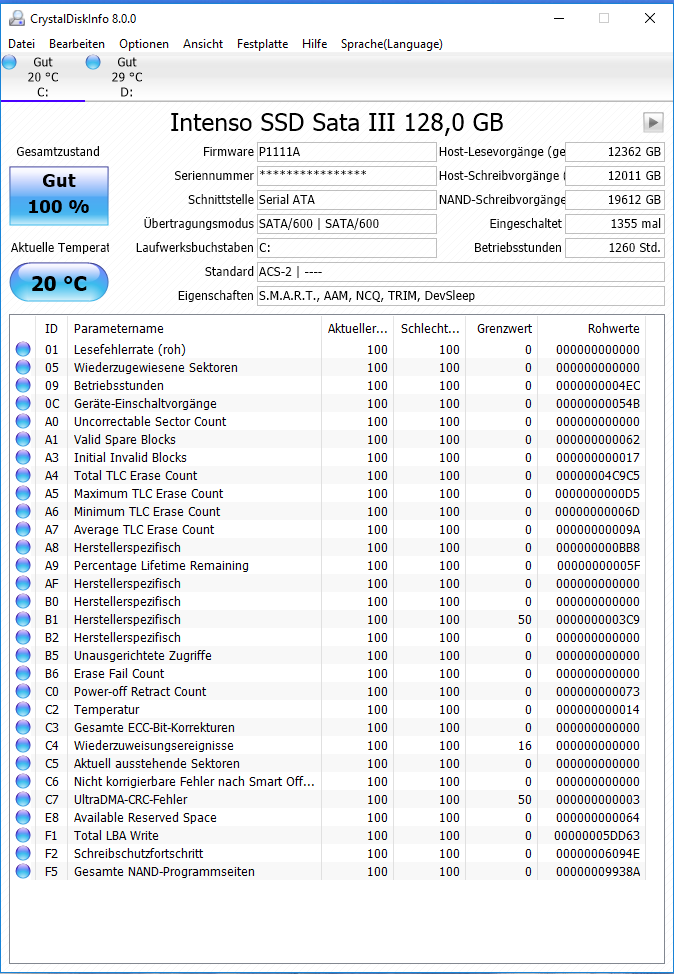Open the Festplatte menu
This screenshot has height=974, width=674.
pos(262,44)
